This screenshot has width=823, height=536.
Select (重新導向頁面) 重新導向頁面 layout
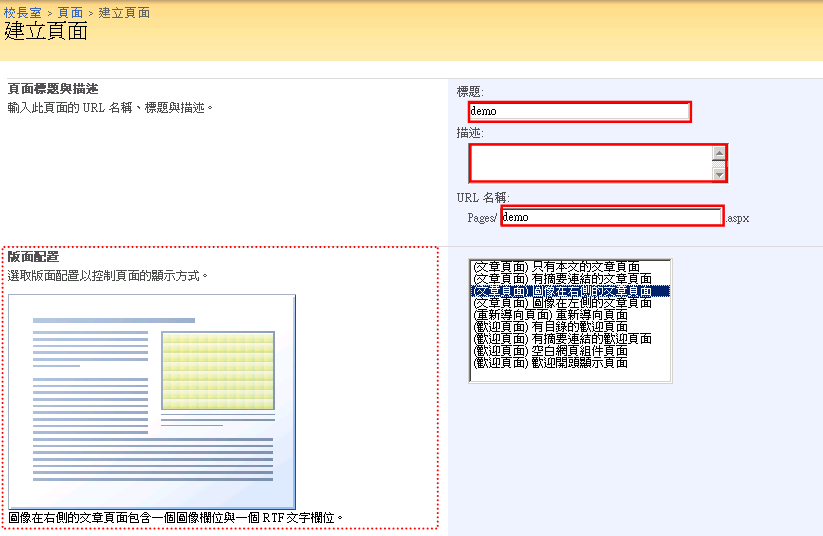571,314
